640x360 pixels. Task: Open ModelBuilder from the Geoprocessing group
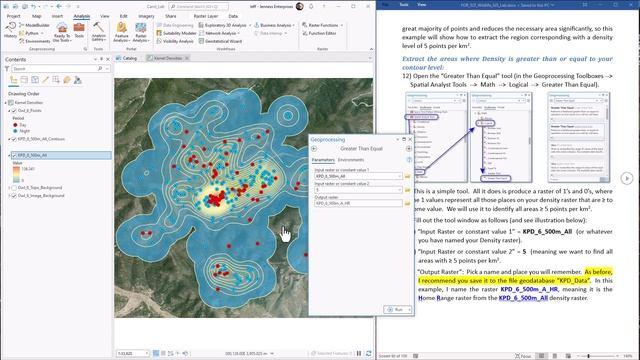click(x=34, y=25)
